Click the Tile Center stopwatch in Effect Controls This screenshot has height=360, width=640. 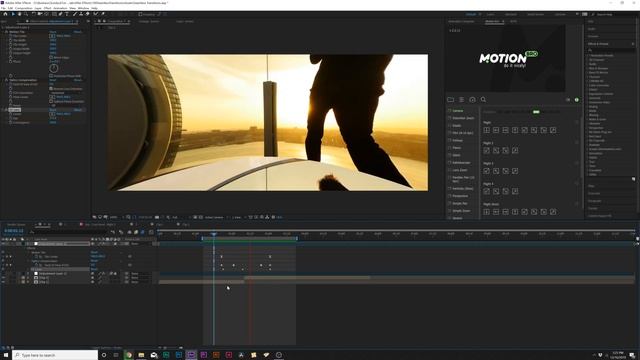coord(11,36)
